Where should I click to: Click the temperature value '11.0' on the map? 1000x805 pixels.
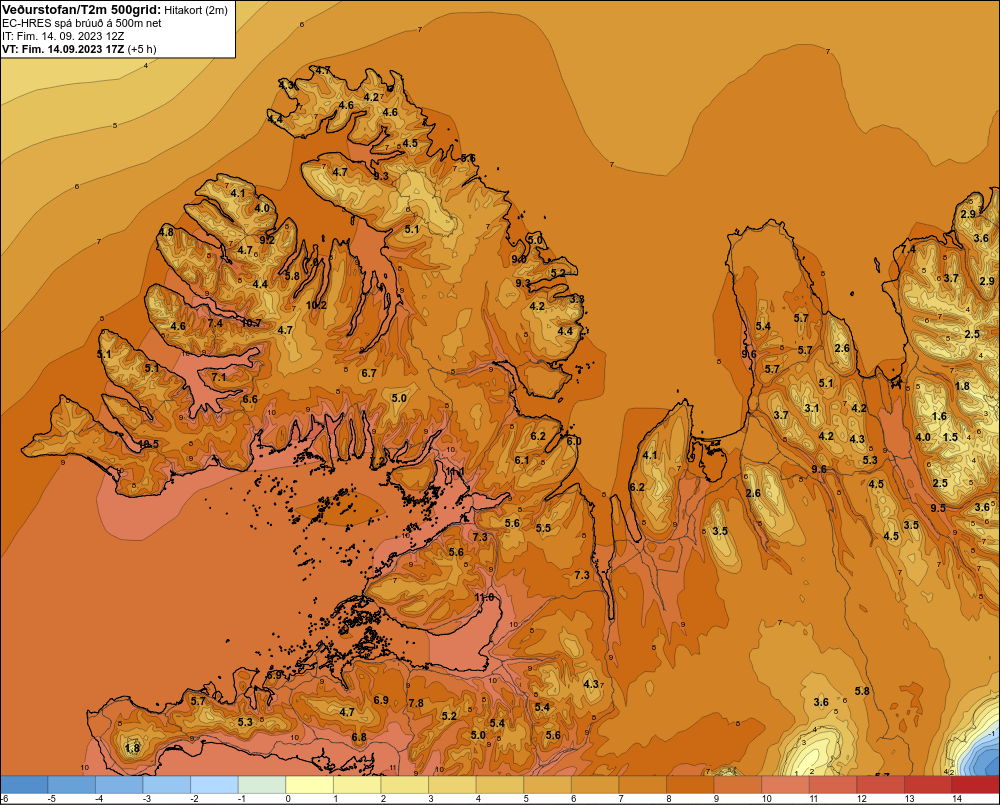[485, 597]
